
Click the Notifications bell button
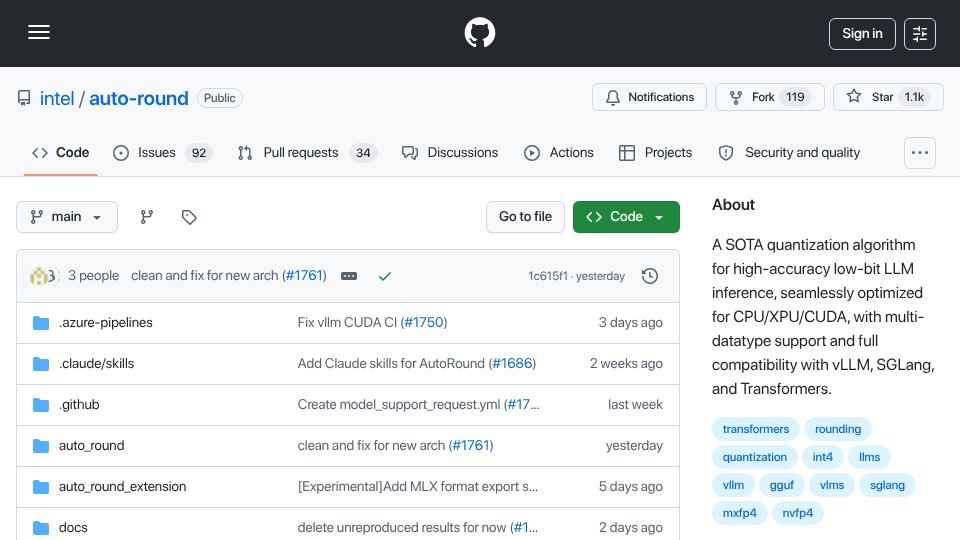click(649, 97)
